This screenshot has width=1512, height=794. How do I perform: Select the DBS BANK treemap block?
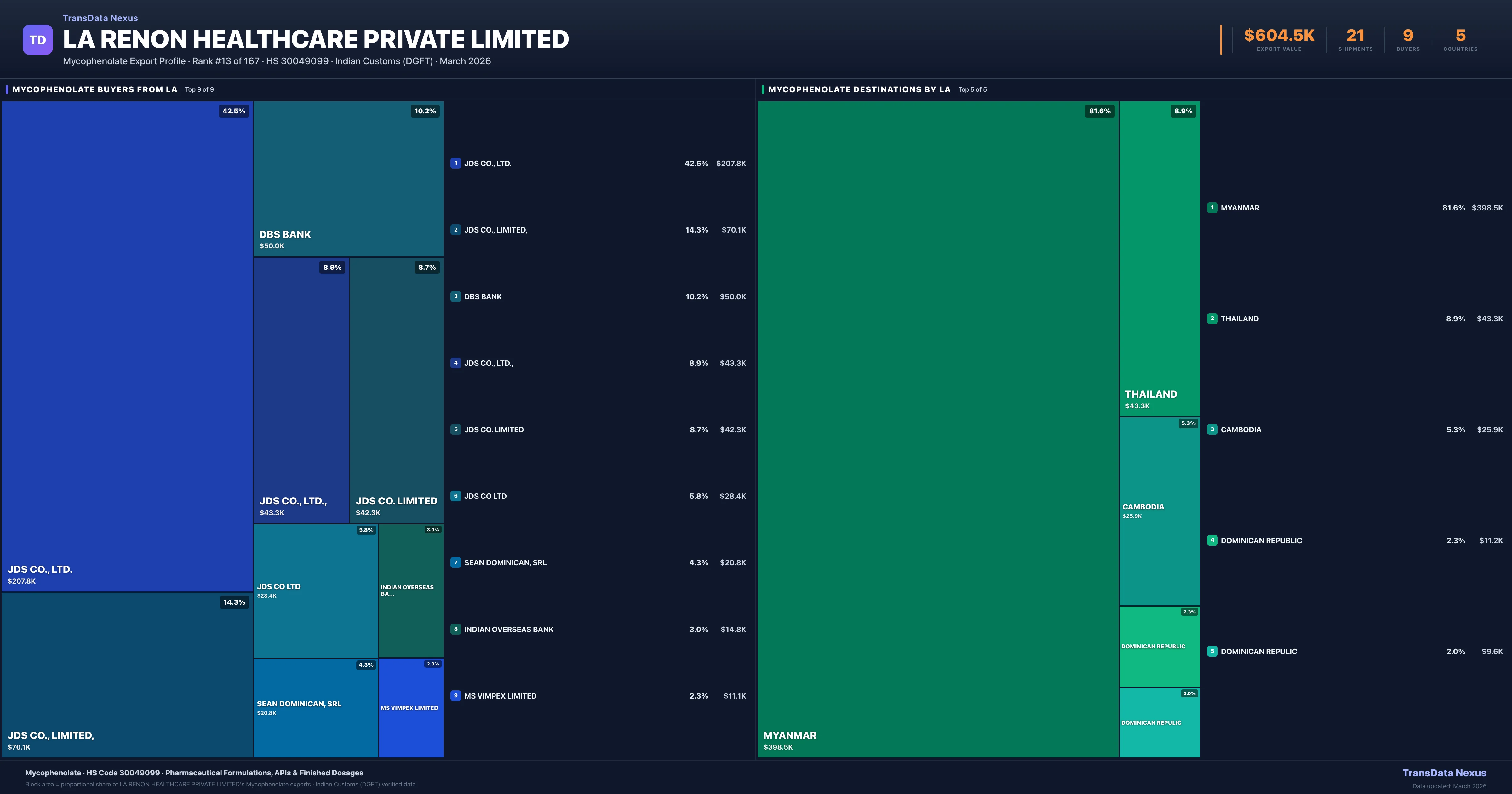pos(348,179)
